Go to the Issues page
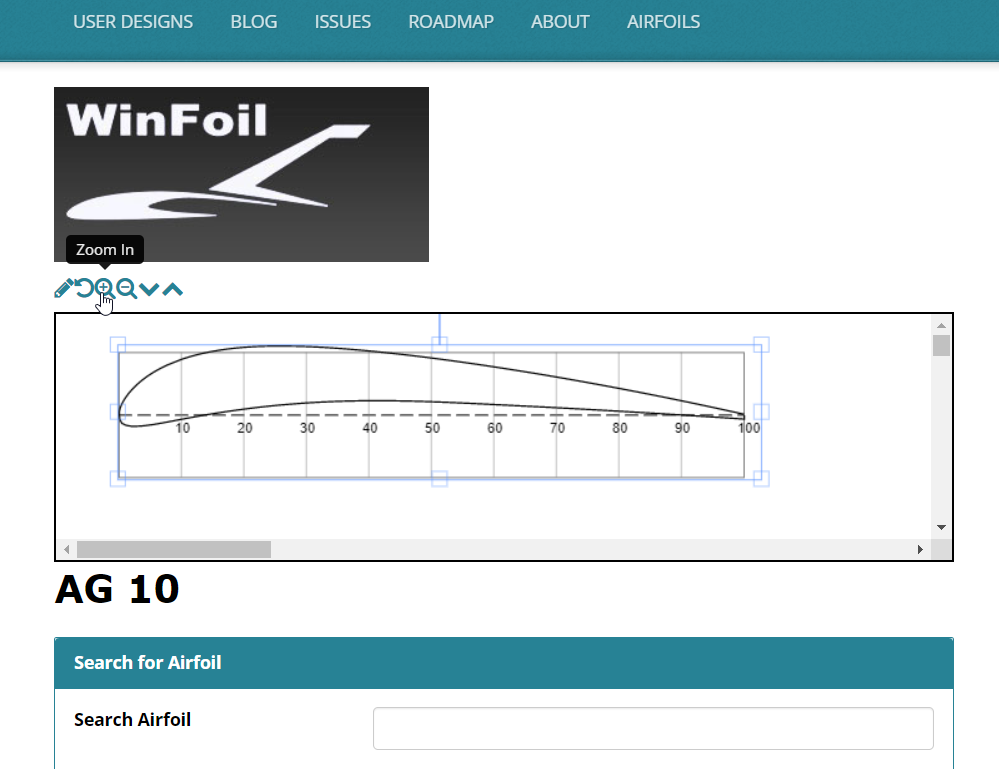Viewport: 999px width, 769px height. [x=342, y=22]
